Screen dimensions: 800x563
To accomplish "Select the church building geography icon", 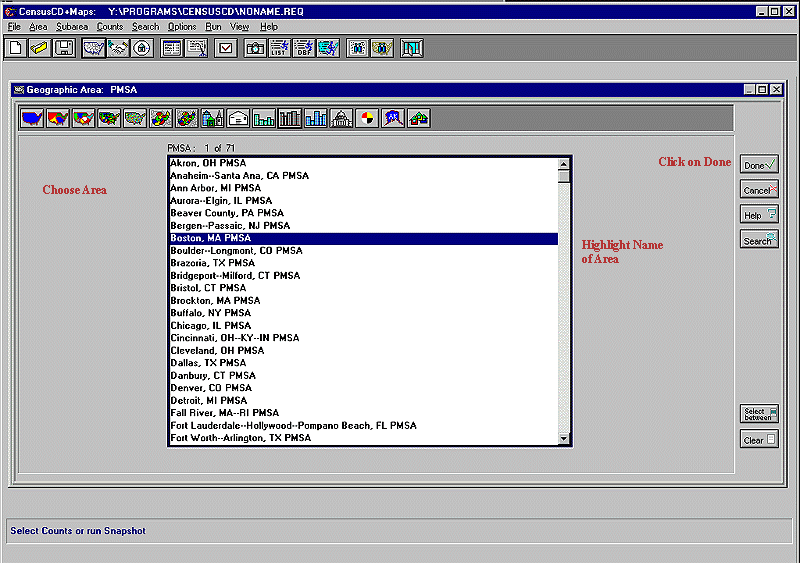I will pyautogui.click(x=213, y=119).
